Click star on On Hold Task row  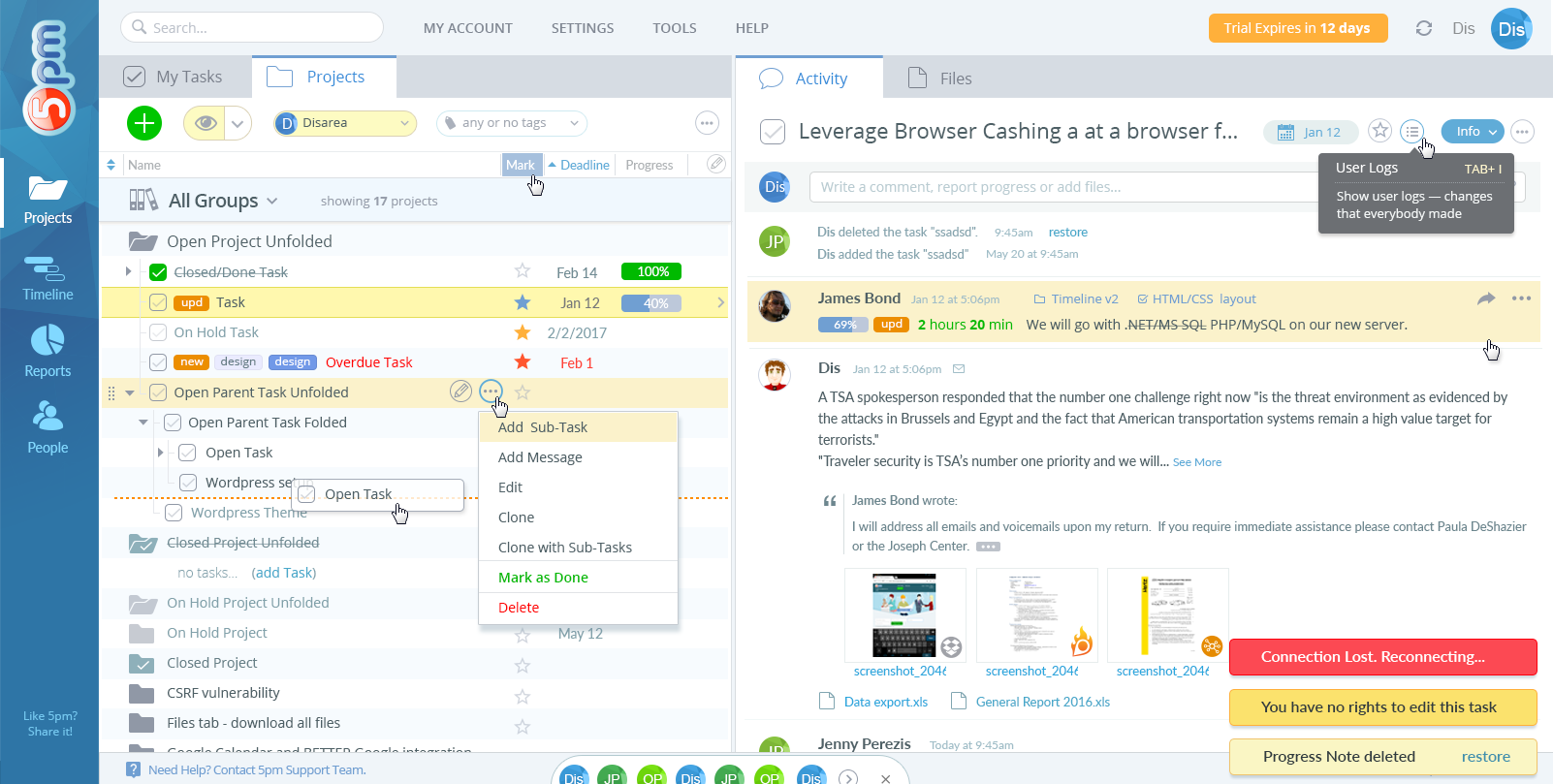523,332
